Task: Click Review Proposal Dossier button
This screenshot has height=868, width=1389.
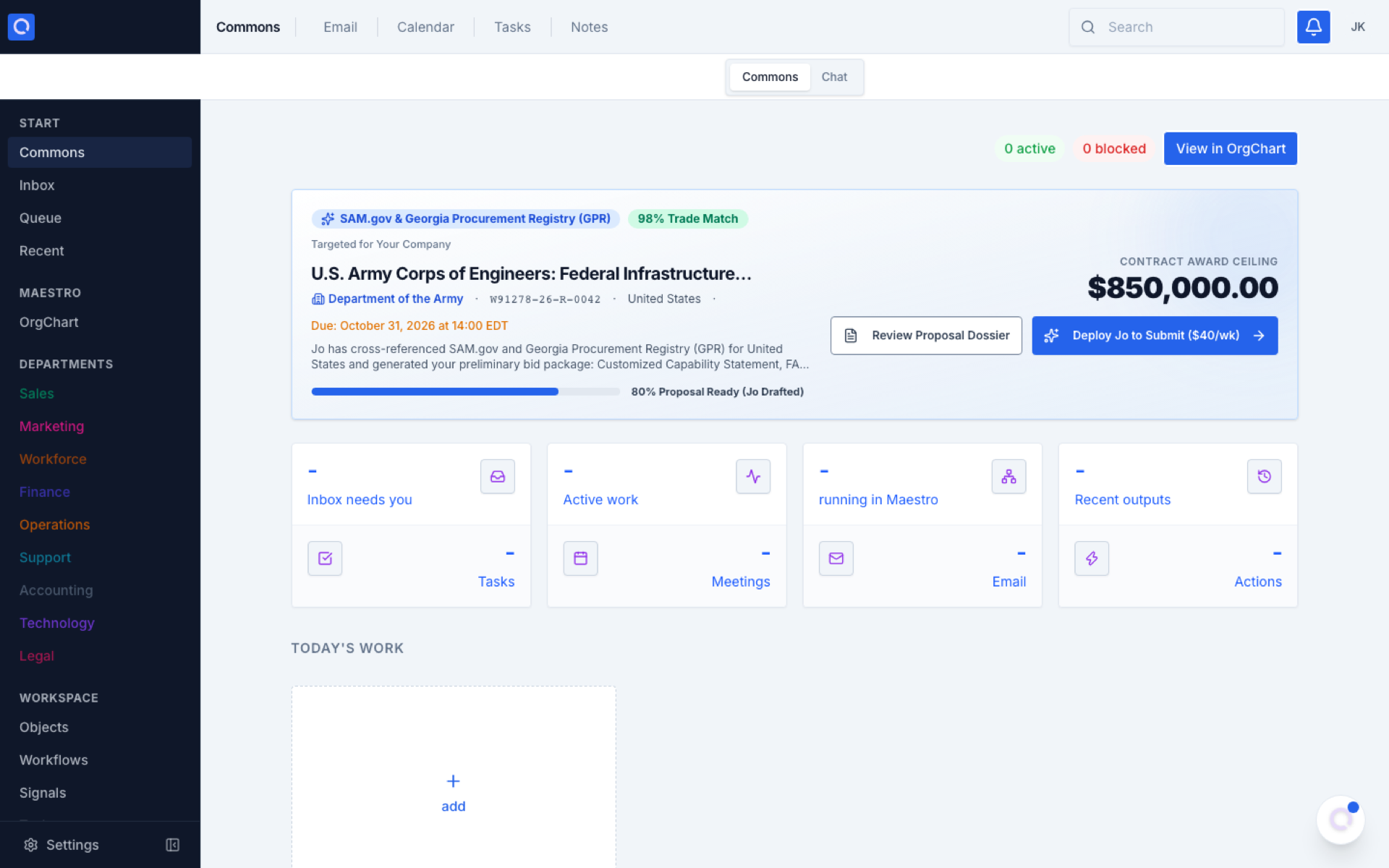Action: [x=926, y=336]
